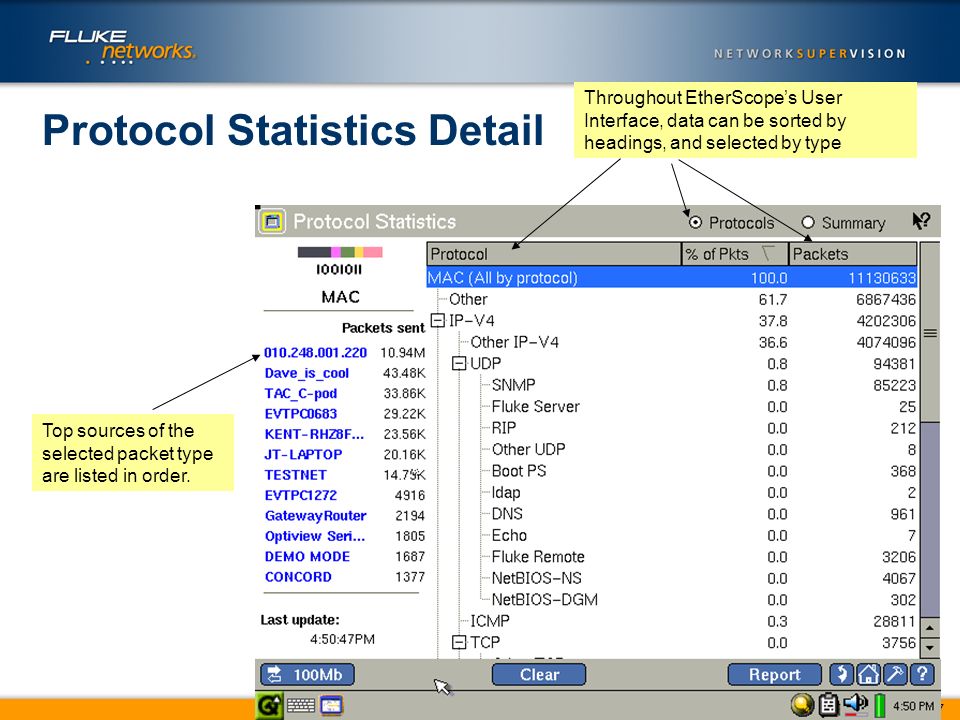Select the Fluke Server row
Viewport: 960px width, 720px height.
(x=672, y=407)
